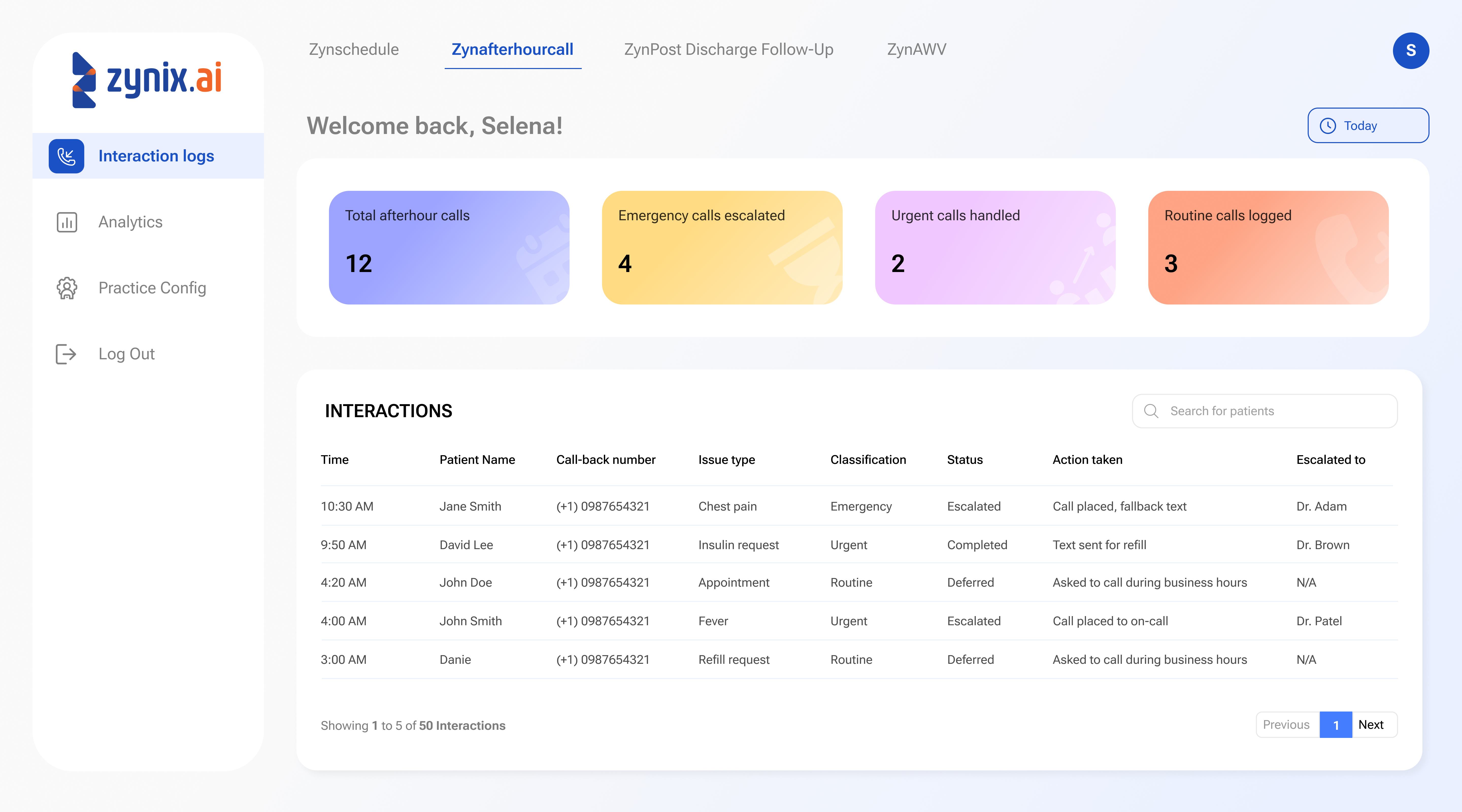Click the 10:30 AM time cell

point(347,506)
